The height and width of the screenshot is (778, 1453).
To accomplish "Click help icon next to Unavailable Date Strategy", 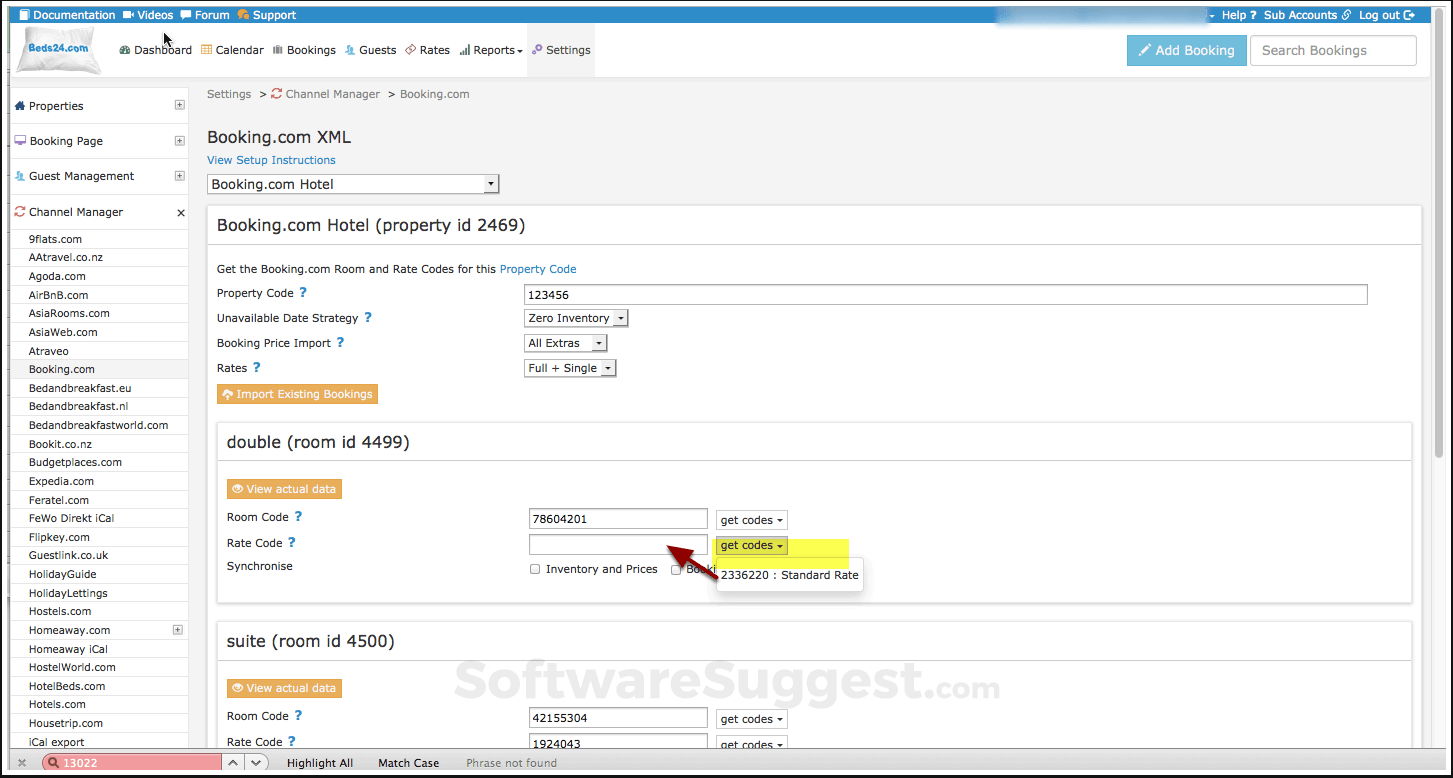I will (368, 318).
